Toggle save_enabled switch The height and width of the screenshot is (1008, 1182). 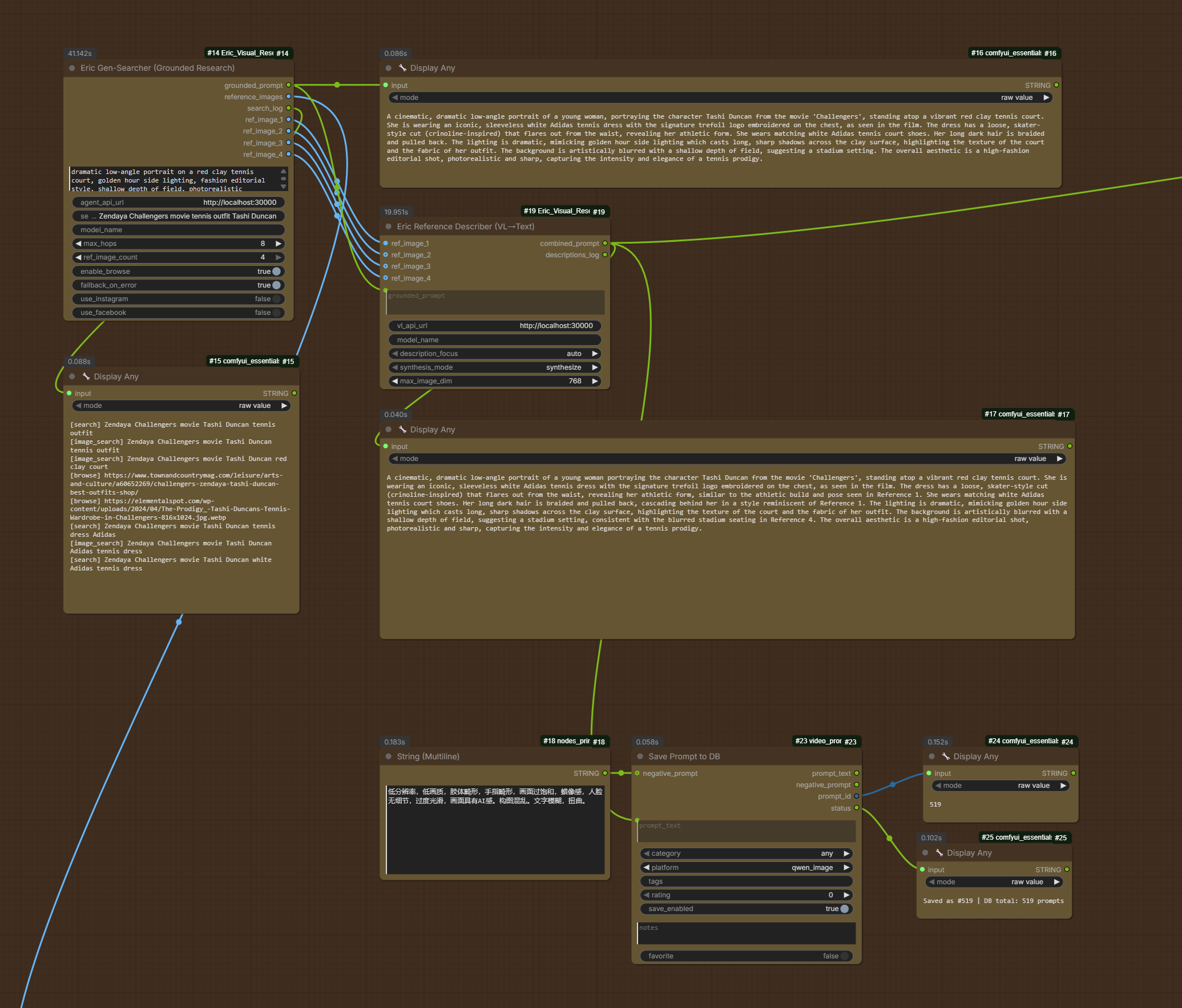845,909
